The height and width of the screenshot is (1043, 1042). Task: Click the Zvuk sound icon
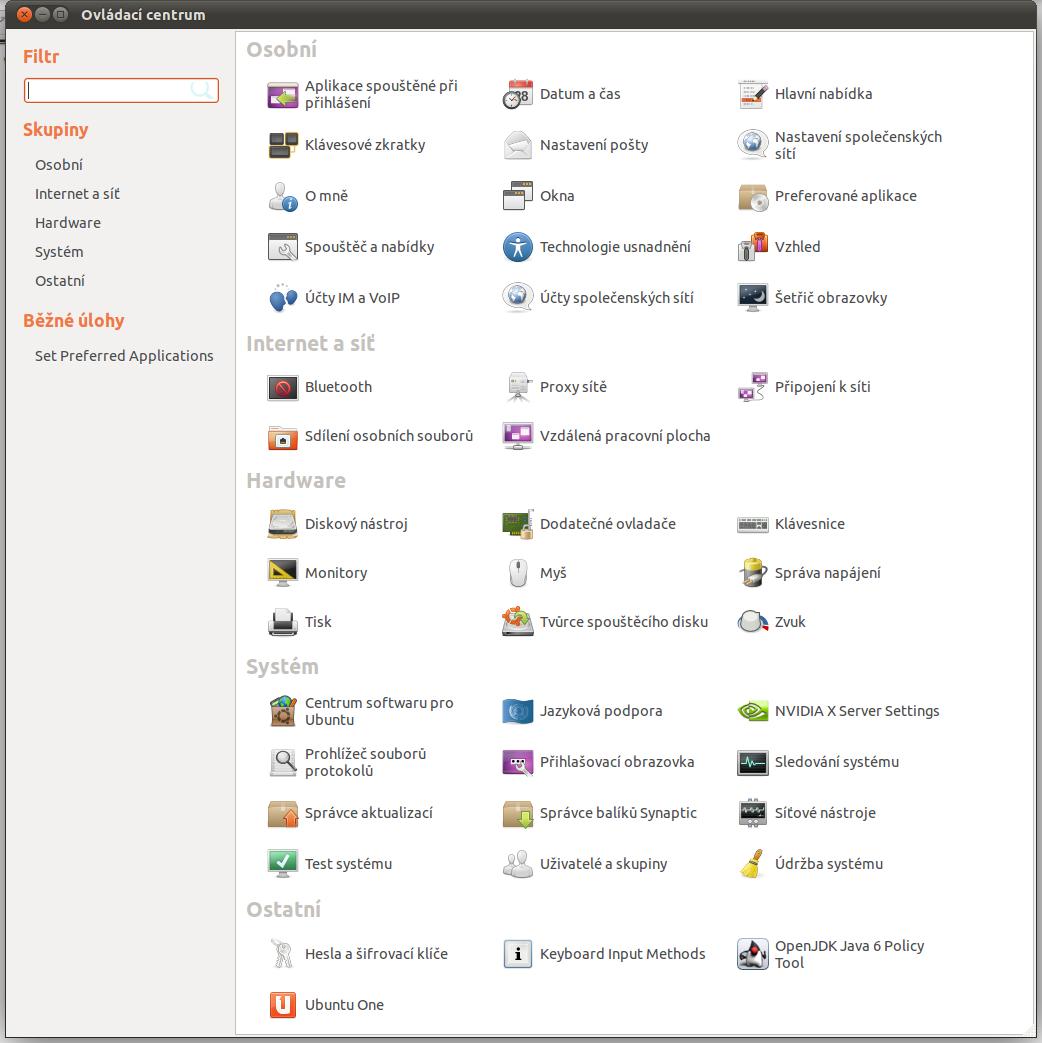point(753,622)
